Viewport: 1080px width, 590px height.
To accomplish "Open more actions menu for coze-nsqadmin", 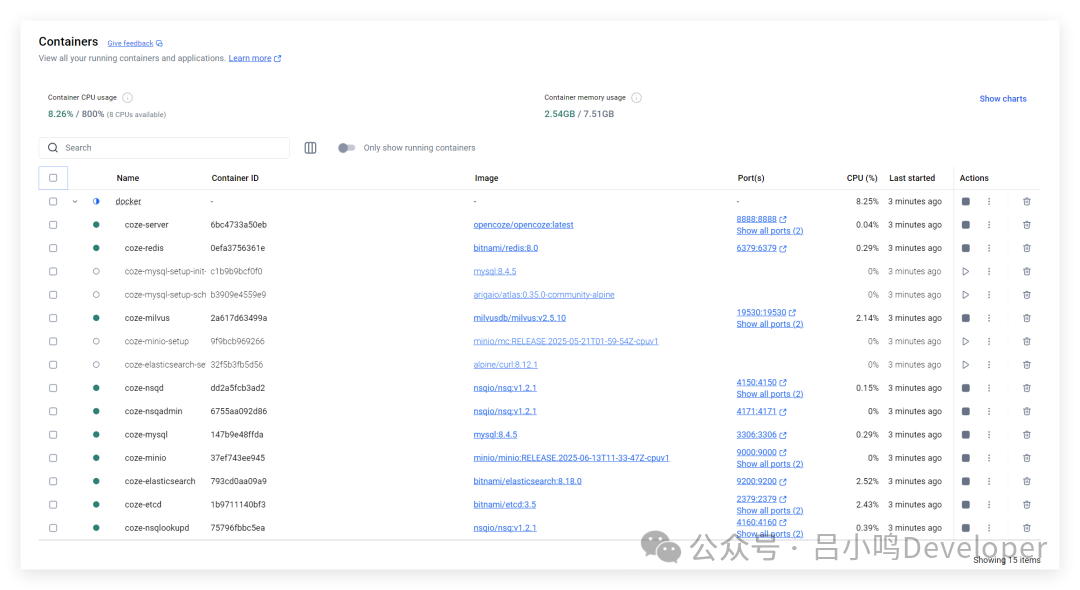I will click(989, 412).
